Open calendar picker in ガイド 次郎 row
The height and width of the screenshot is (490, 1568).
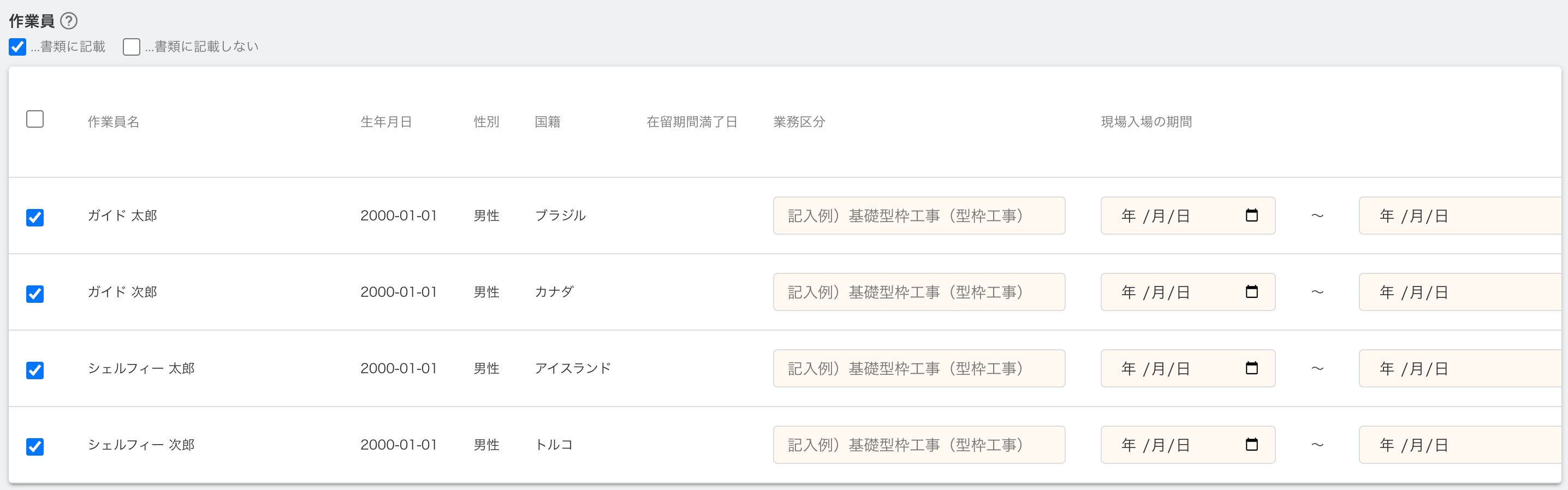tap(1251, 292)
